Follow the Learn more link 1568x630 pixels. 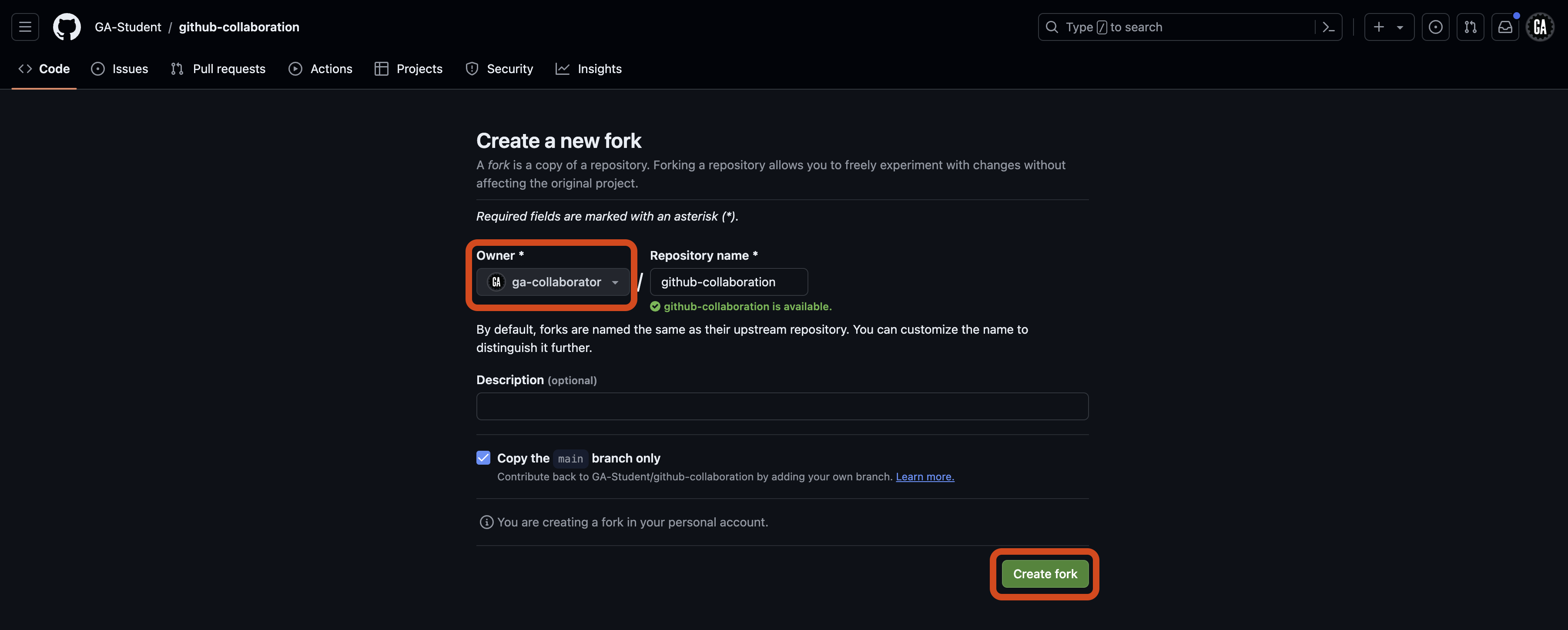pos(925,476)
